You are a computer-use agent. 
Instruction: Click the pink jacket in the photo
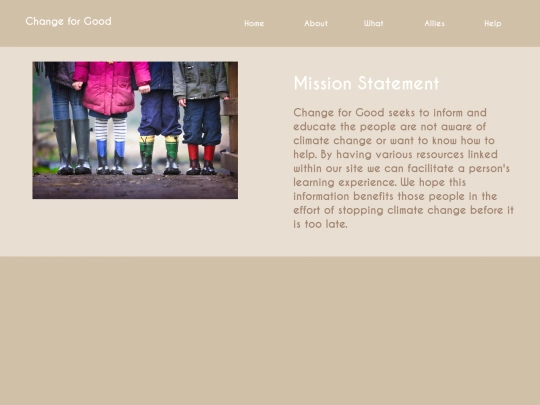click(x=111, y=88)
